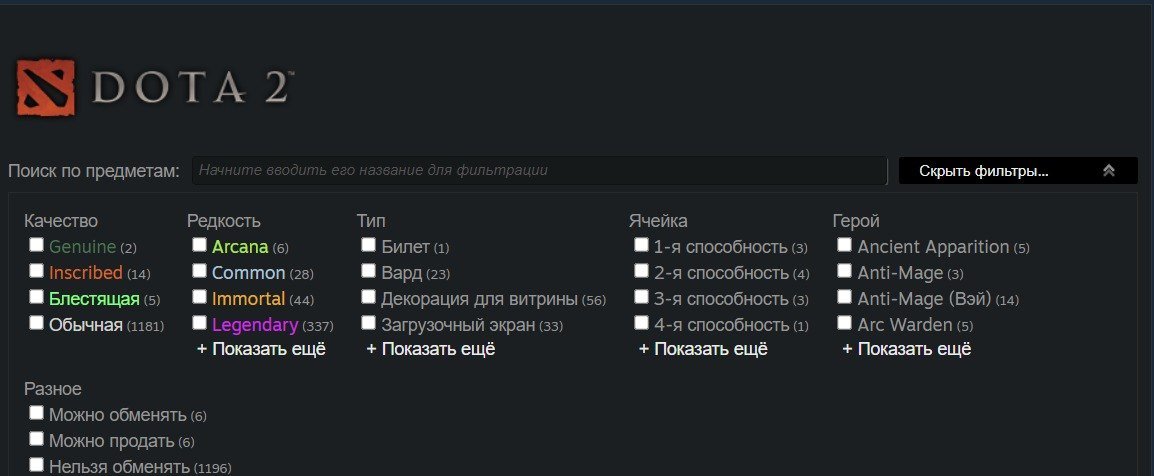Enable the Arcana rarity filter
1154x476 pixels.
(199, 245)
